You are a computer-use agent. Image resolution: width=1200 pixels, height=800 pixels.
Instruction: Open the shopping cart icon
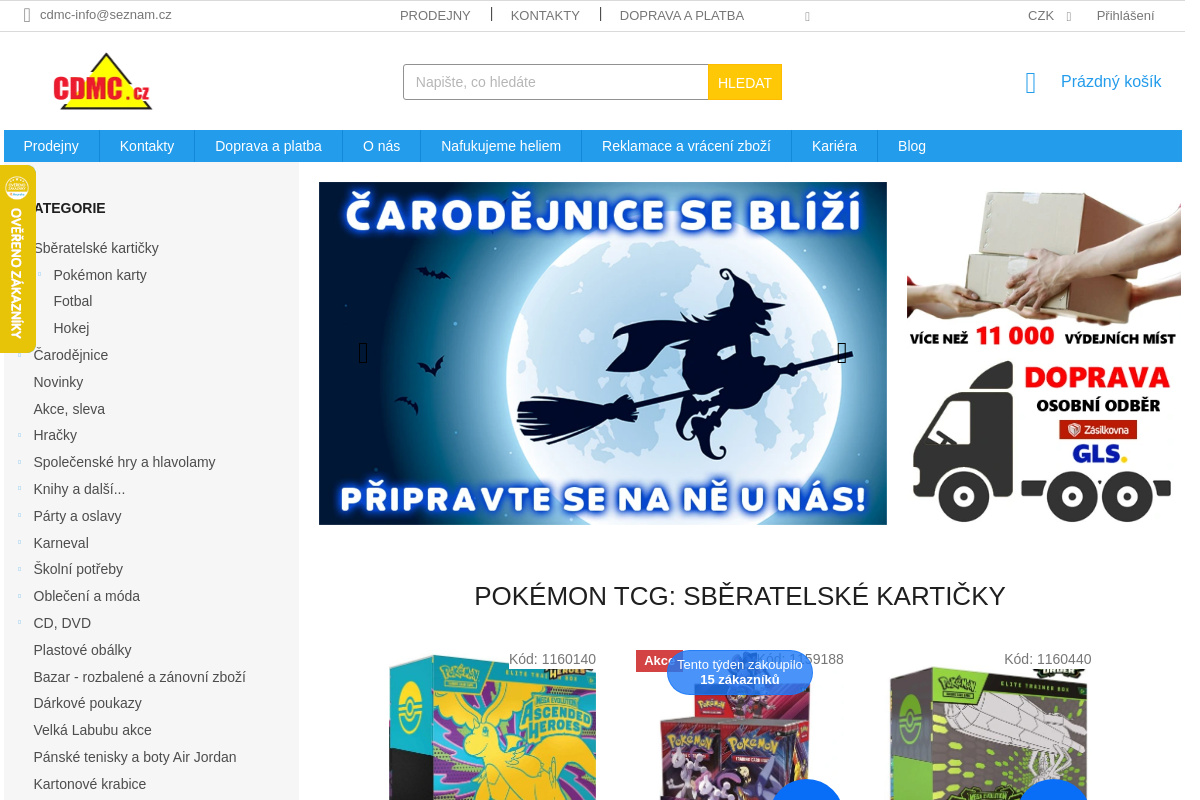pyautogui.click(x=1031, y=83)
